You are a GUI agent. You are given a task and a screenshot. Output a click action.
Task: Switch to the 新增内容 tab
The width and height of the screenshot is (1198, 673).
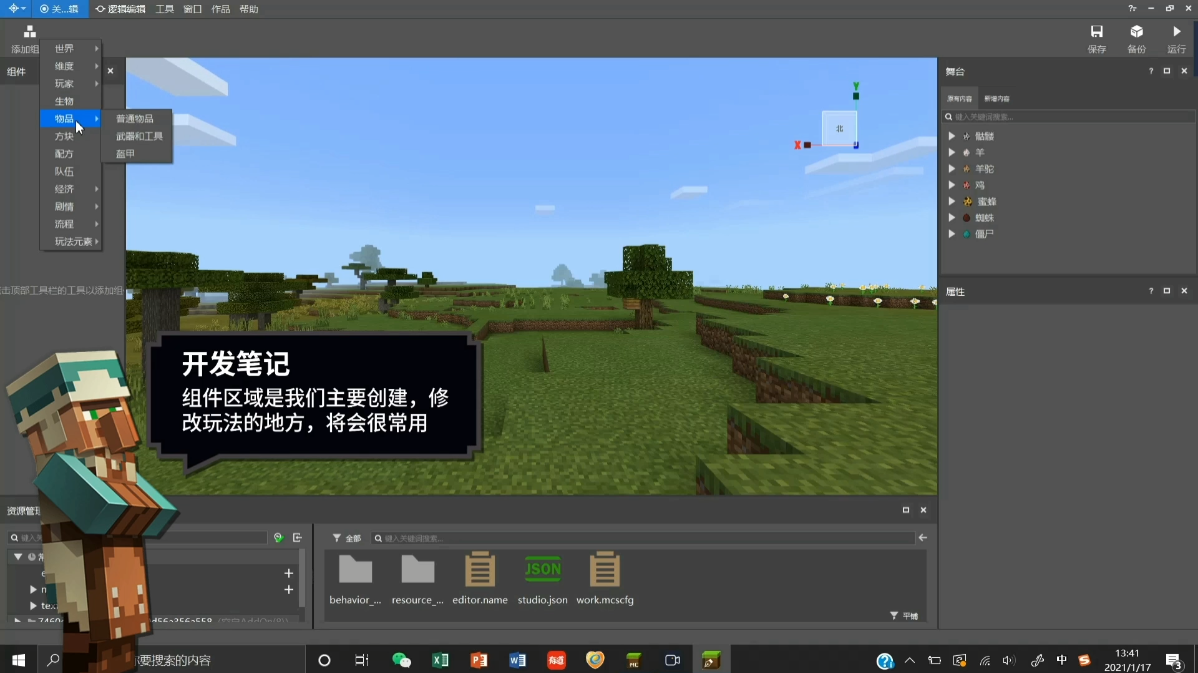[x=996, y=99]
